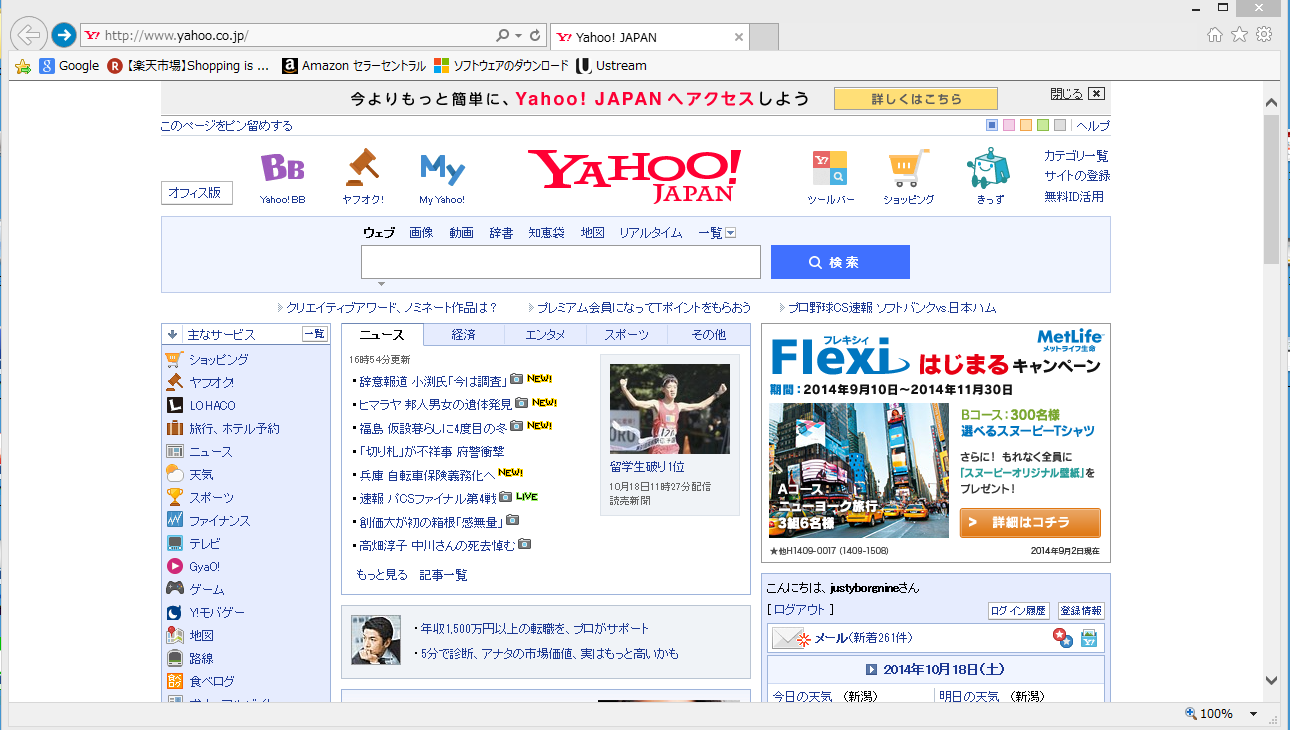Collapse the 主なサービス panel arrow
Image resolution: width=1290 pixels, height=730 pixels.
(172, 335)
